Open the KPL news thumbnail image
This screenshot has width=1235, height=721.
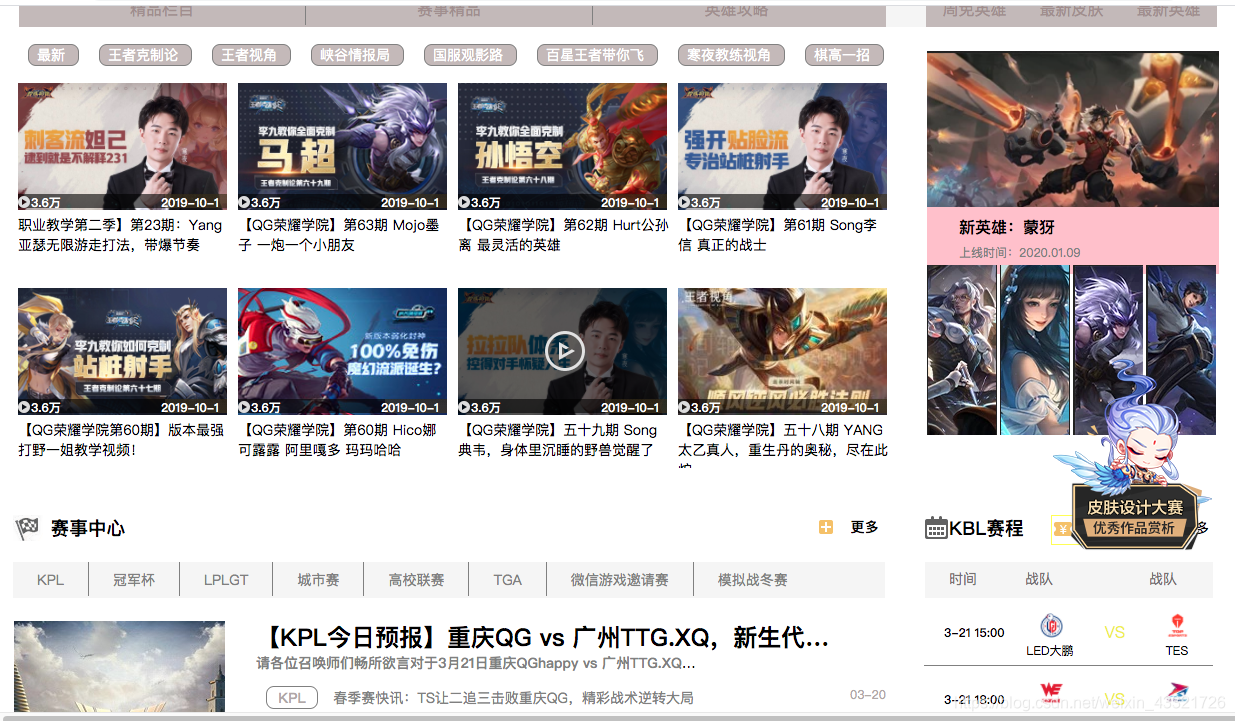pos(119,667)
